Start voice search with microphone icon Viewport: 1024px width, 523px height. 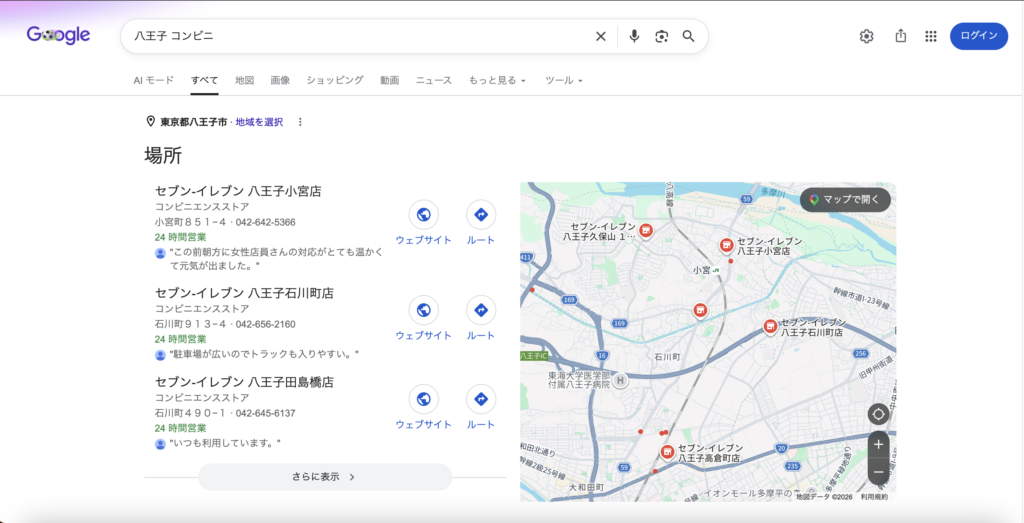click(634, 37)
